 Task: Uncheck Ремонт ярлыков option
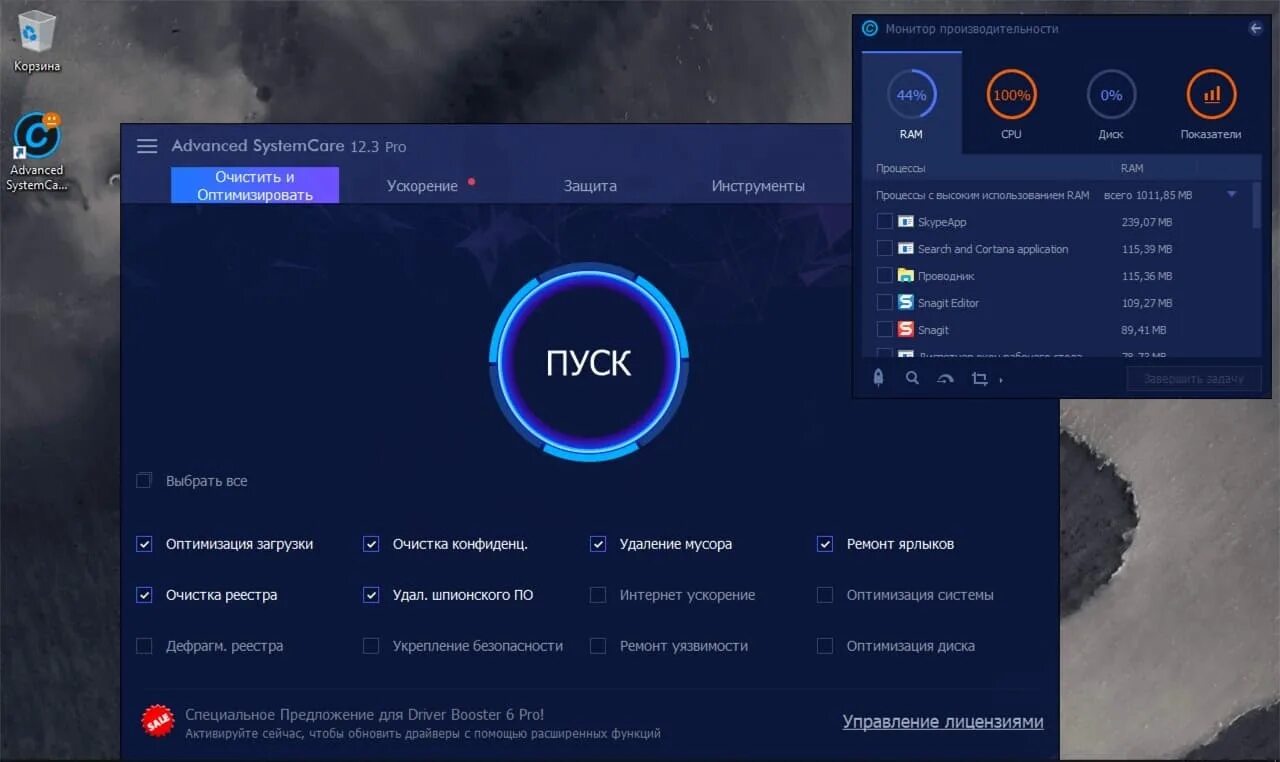[825, 544]
